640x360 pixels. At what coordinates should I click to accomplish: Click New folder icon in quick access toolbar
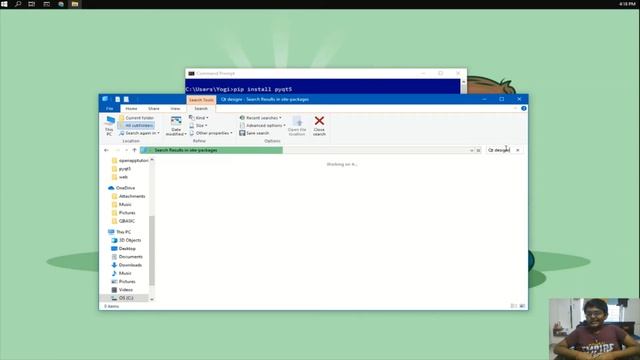point(126,99)
